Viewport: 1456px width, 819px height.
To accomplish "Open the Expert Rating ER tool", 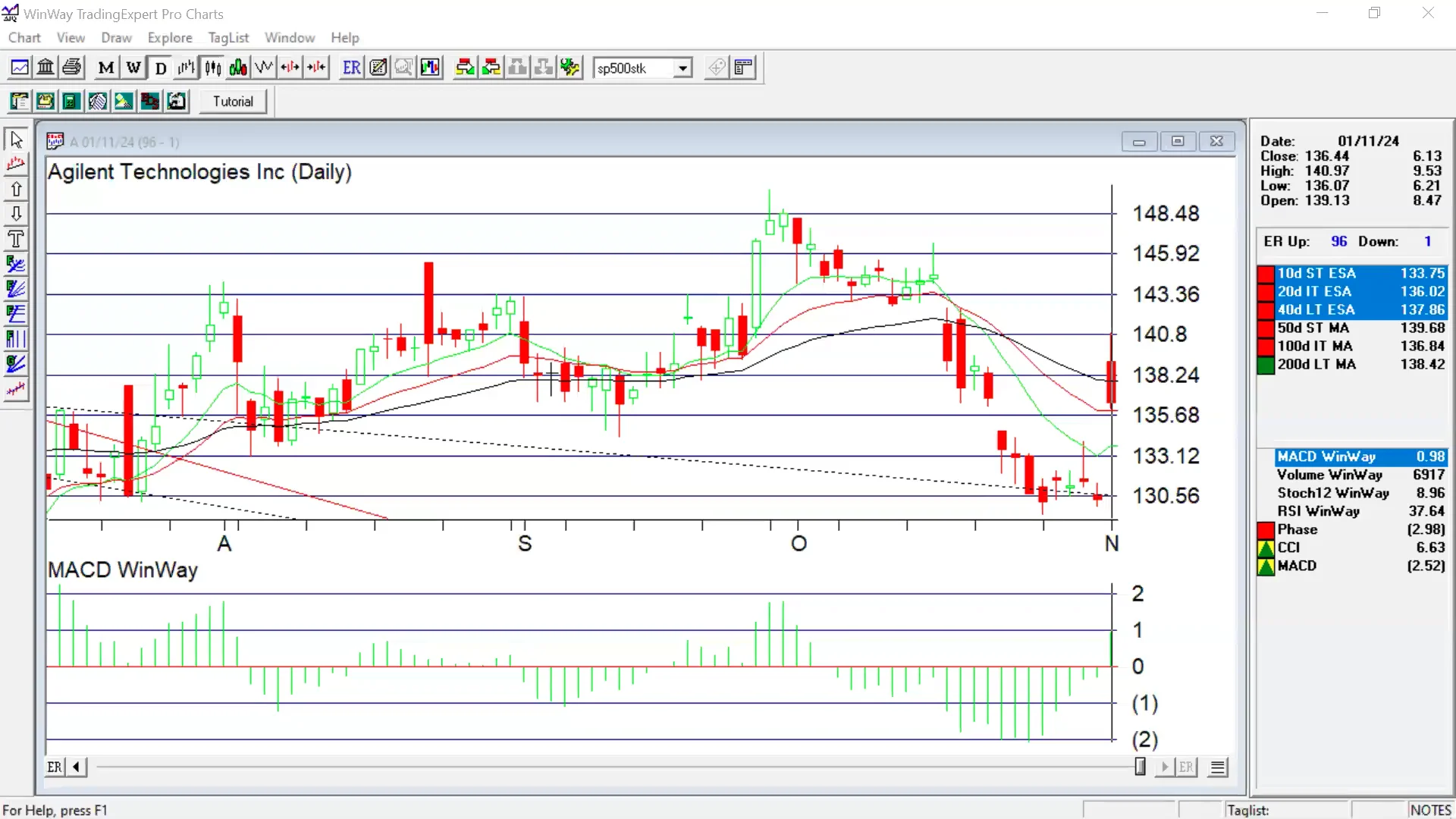I will [350, 67].
